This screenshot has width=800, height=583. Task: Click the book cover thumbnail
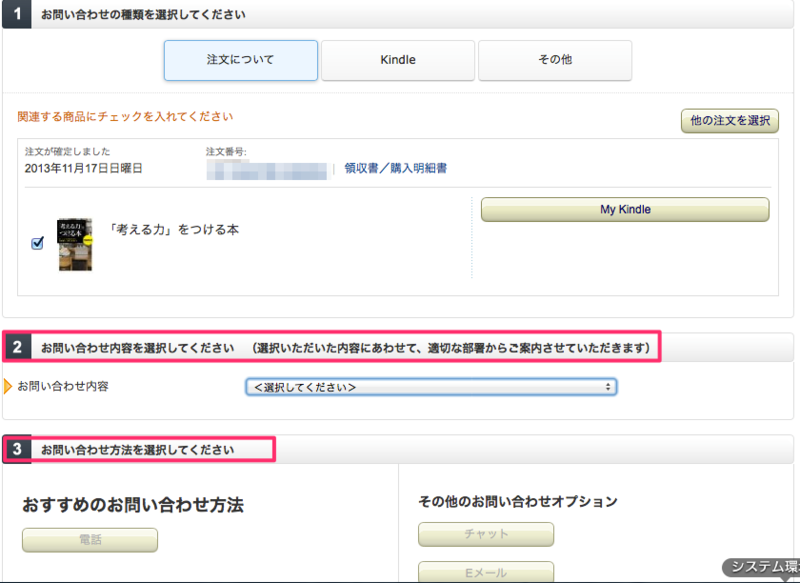75,244
